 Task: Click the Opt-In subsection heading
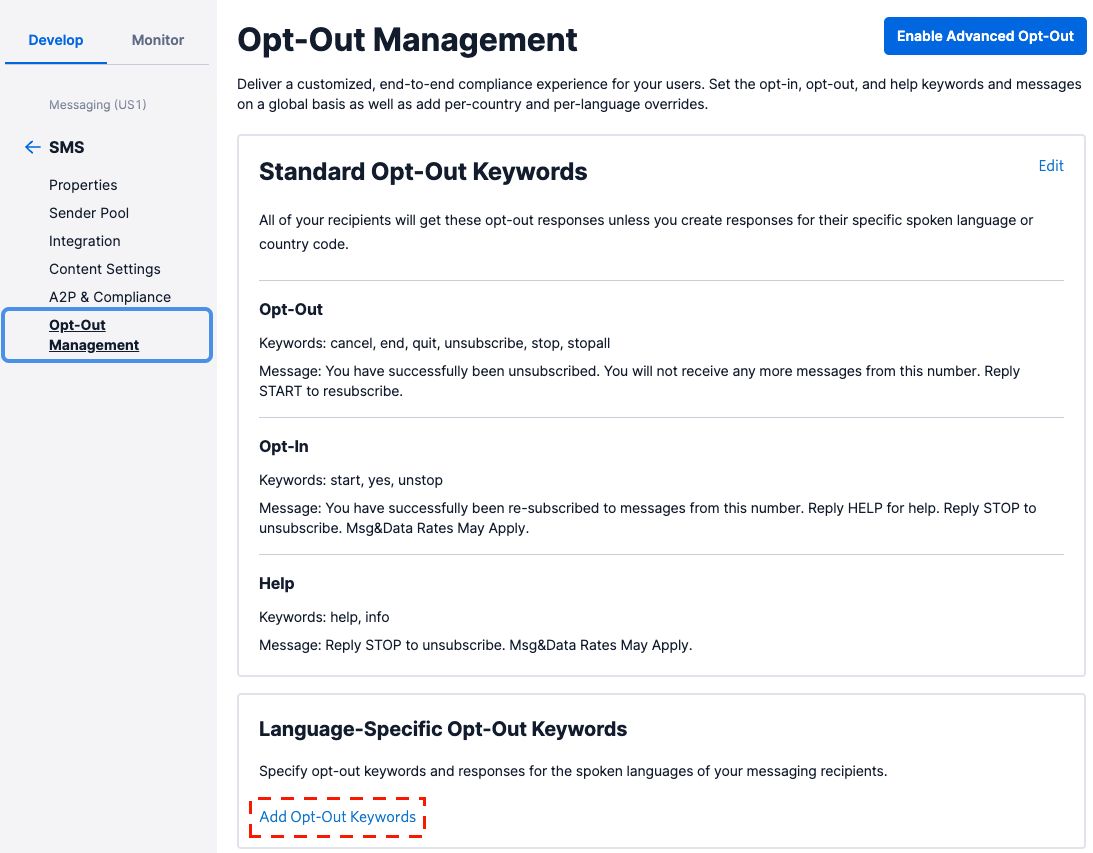click(284, 446)
